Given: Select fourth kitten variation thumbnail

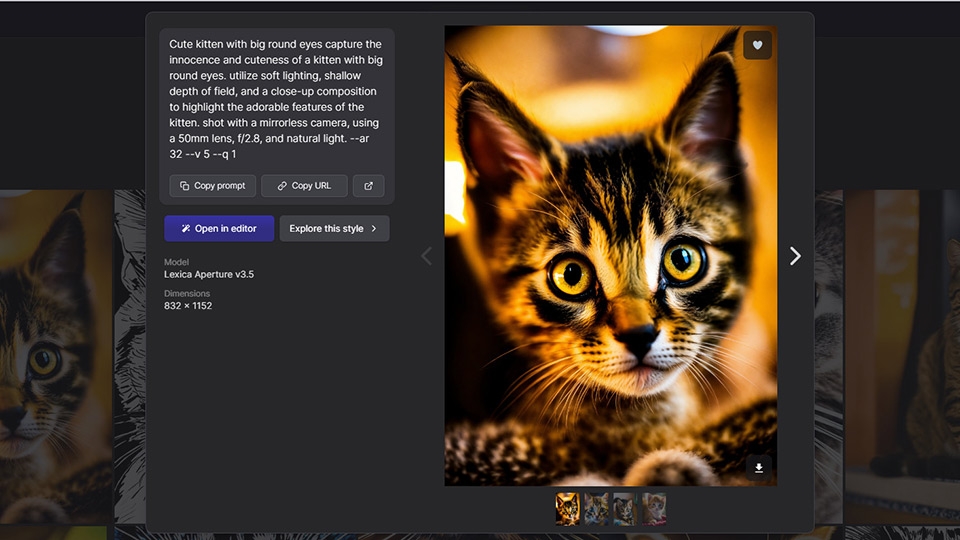Looking at the screenshot, I should coord(654,509).
